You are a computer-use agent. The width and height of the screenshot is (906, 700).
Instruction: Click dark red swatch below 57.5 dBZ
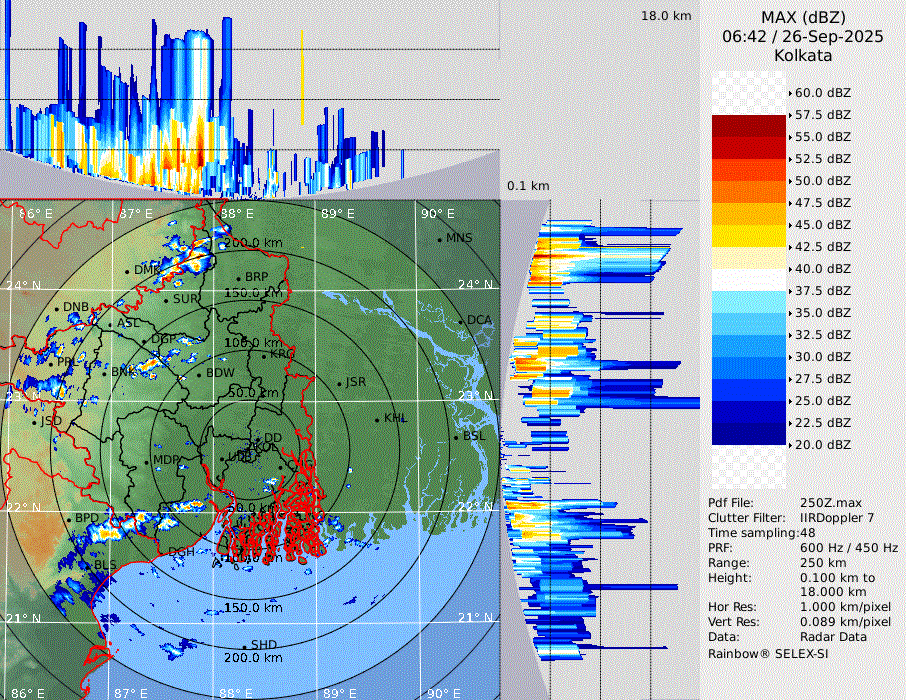pyautogui.click(x=748, y=126)
